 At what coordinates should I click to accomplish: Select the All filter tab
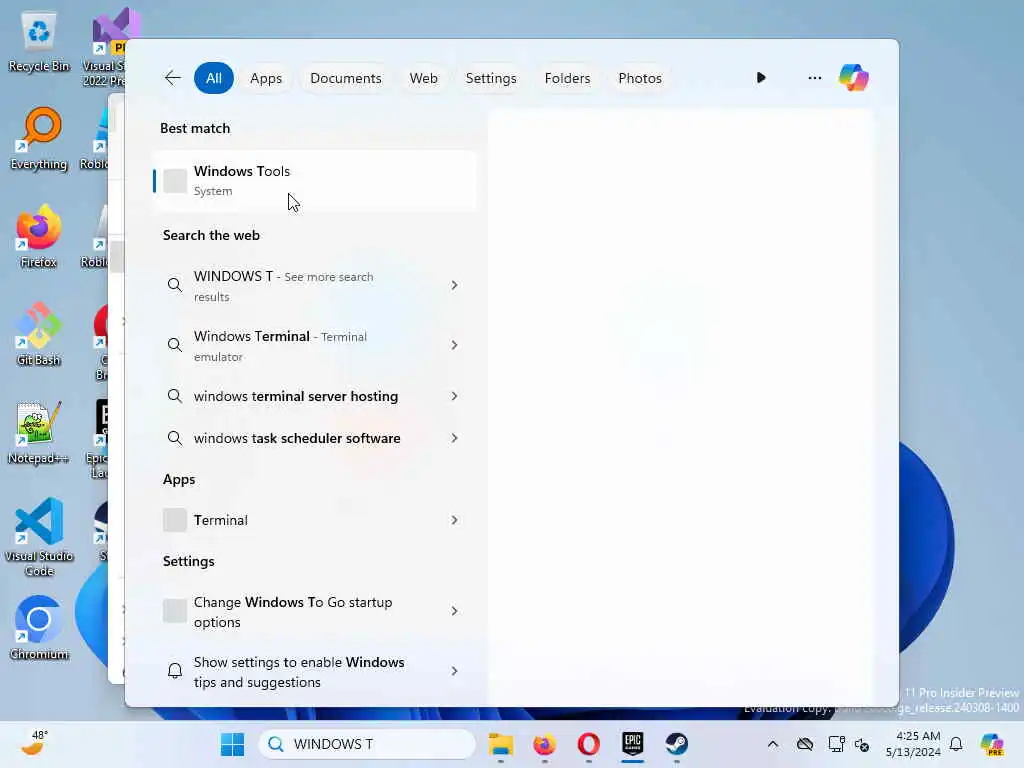tap(214, 78)
